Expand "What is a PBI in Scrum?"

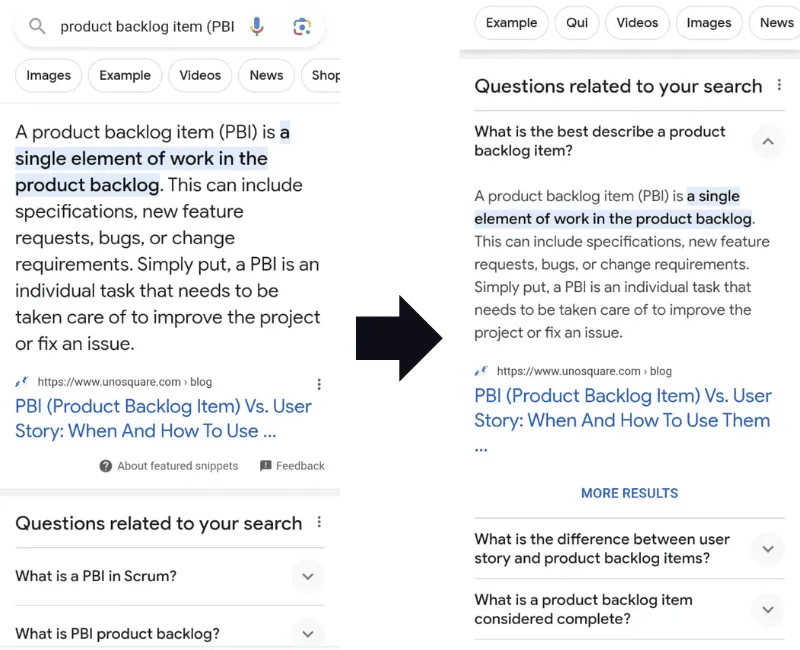(308, 576)
